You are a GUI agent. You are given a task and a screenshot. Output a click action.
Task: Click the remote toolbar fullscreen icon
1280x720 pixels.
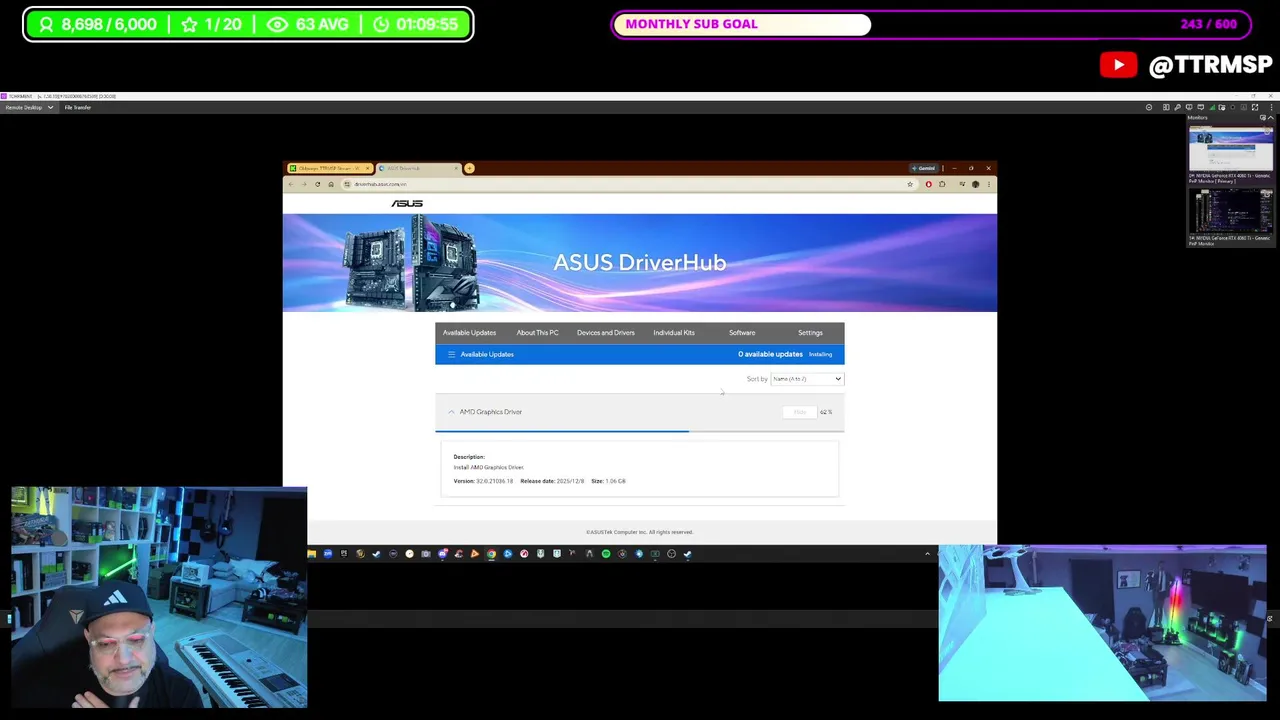(1255, 107)
